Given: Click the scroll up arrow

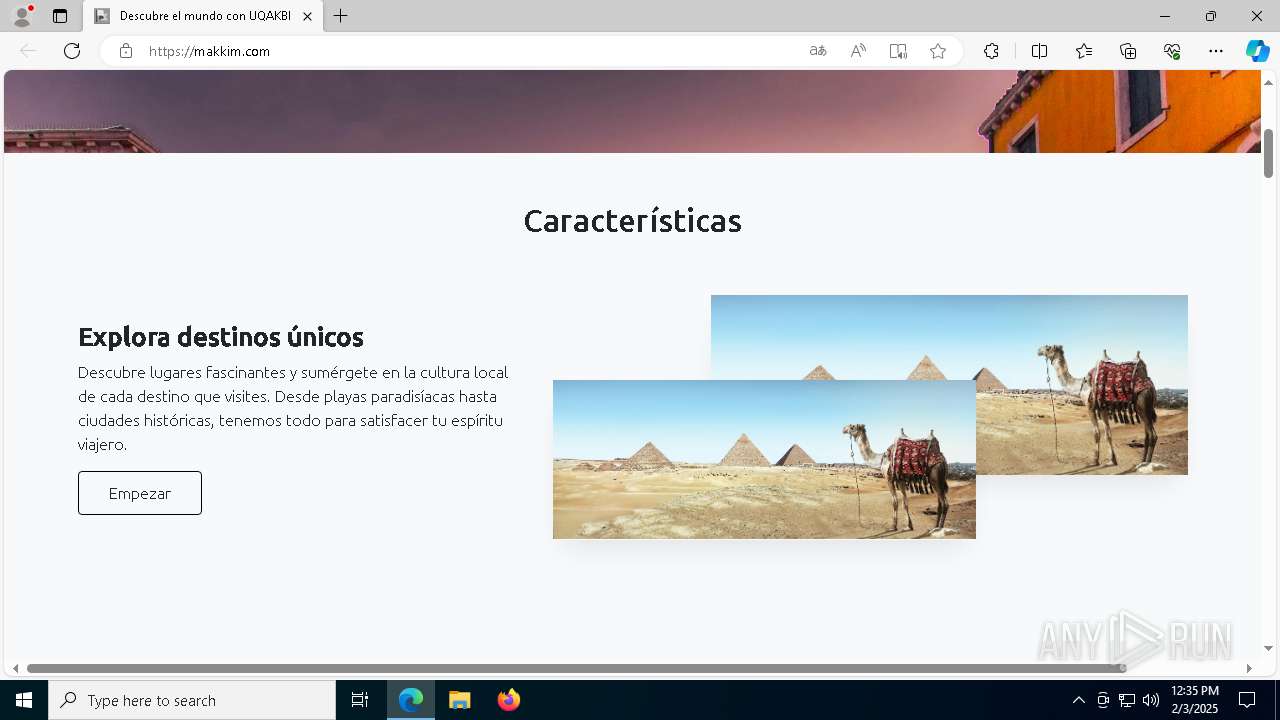Looking at the screenshot, I should [x=1268, y=82].
